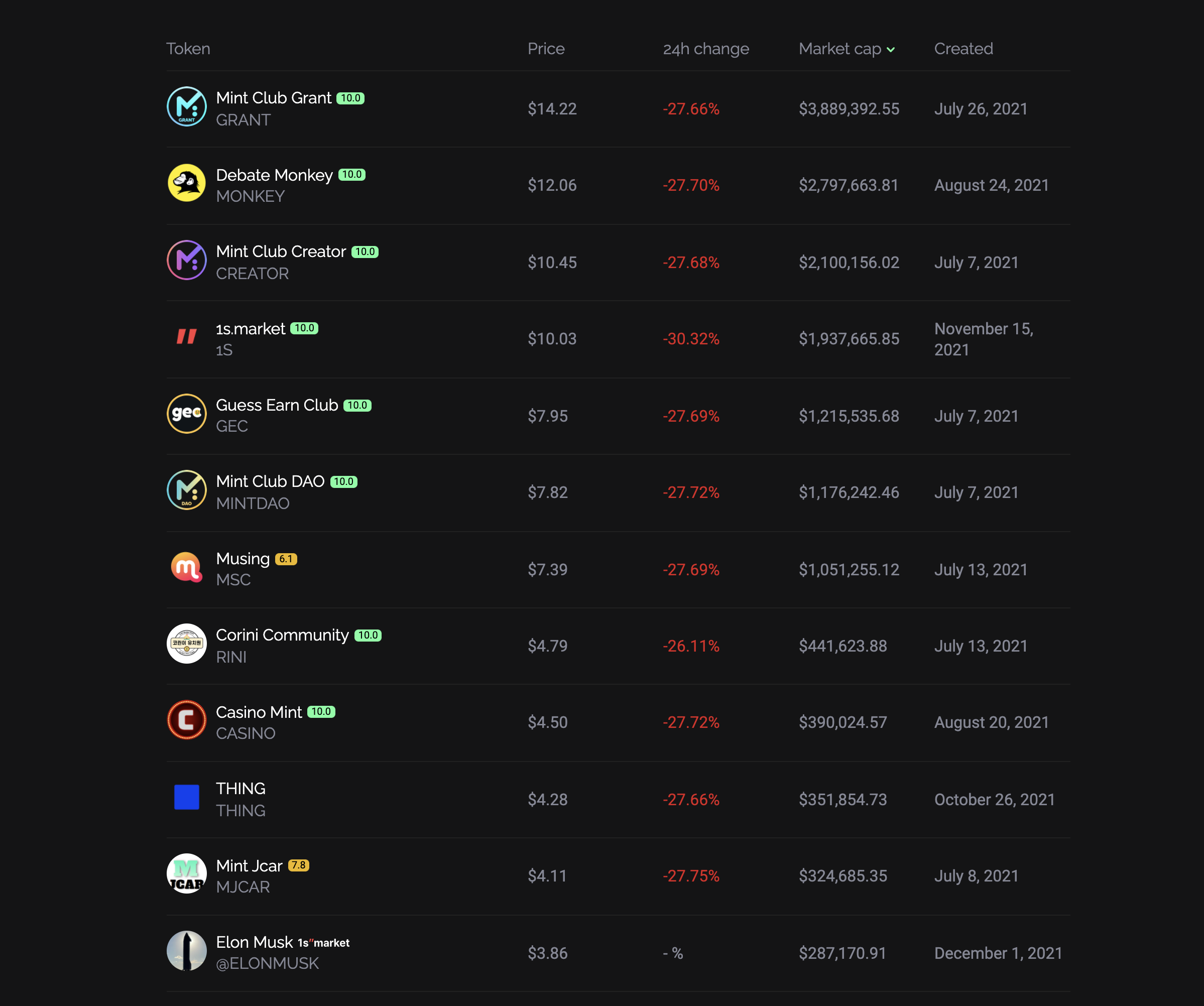Viewport: 1204px width, 1006px height.
Task: Click the Mint Club Grant token logo
Action: point(186,106)
